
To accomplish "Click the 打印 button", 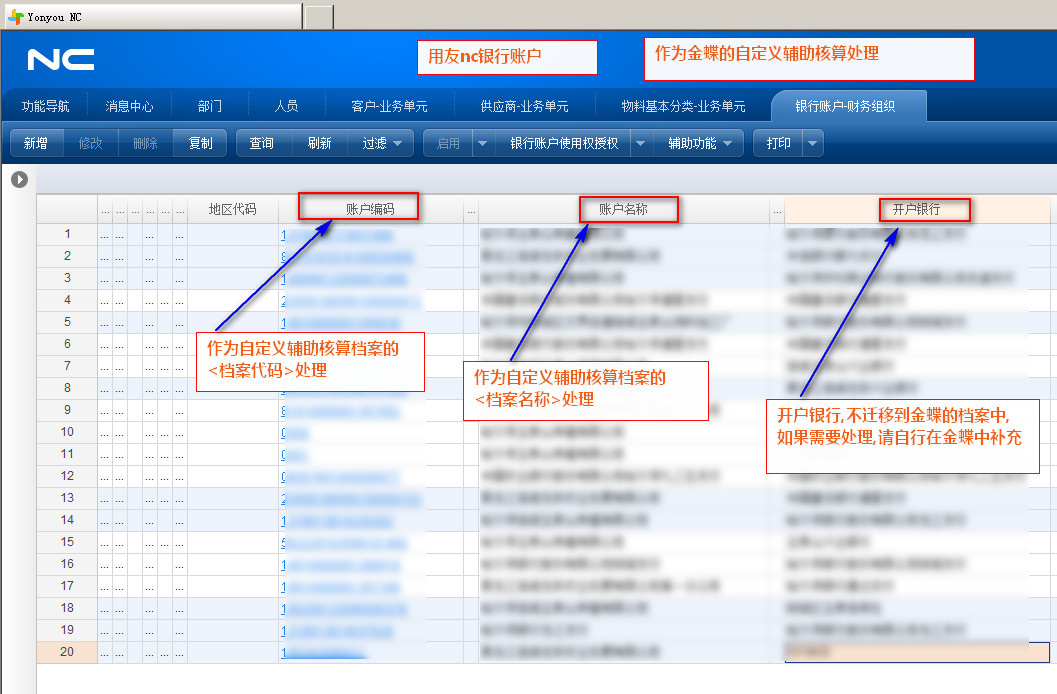I will point(778,144).
